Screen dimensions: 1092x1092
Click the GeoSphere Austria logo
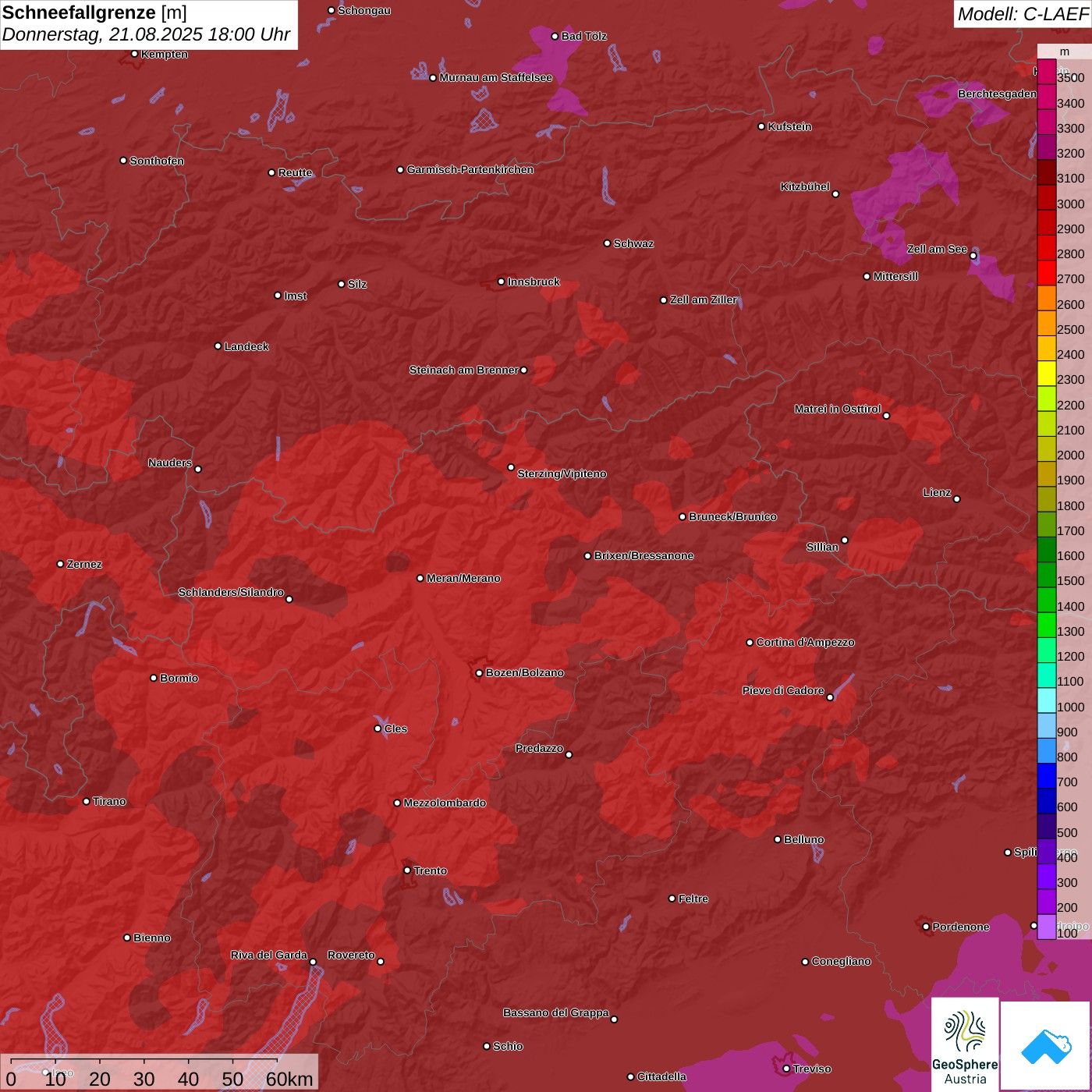click(965, 1044)
